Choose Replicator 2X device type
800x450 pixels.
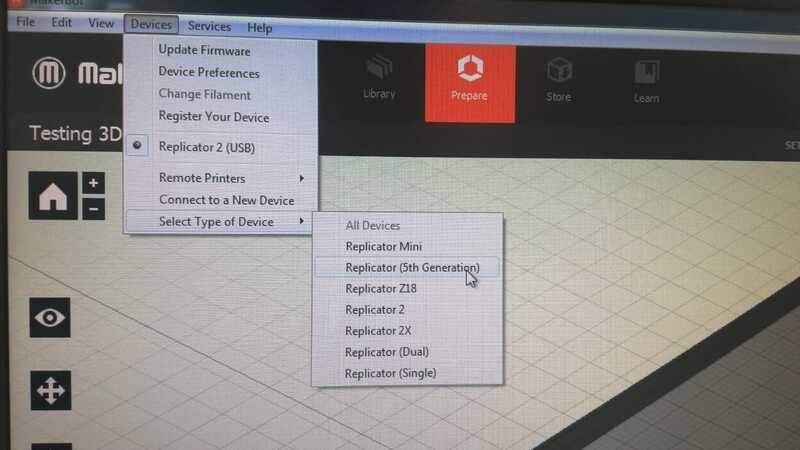pyautogui.click(x=407, y=331)
